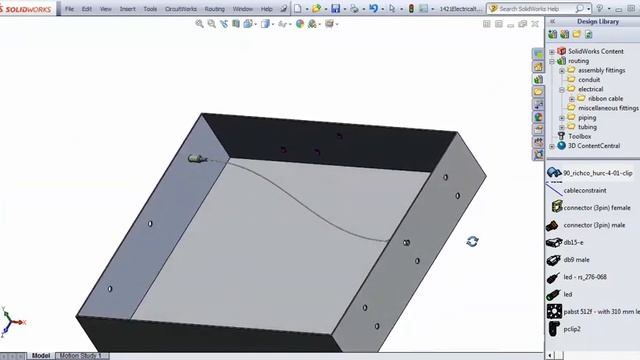
Task: Click the Rebuild traffic light icon
Action: click(411, 8)
